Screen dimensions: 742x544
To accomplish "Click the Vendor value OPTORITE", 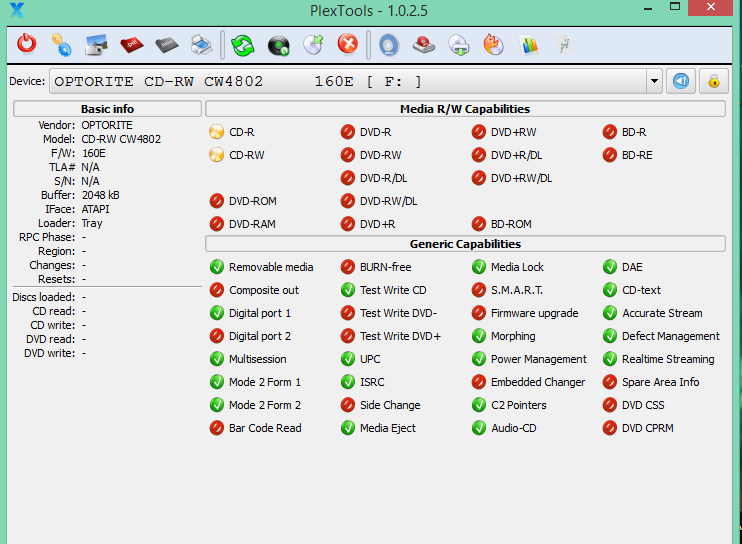I will tap(107, 125).
